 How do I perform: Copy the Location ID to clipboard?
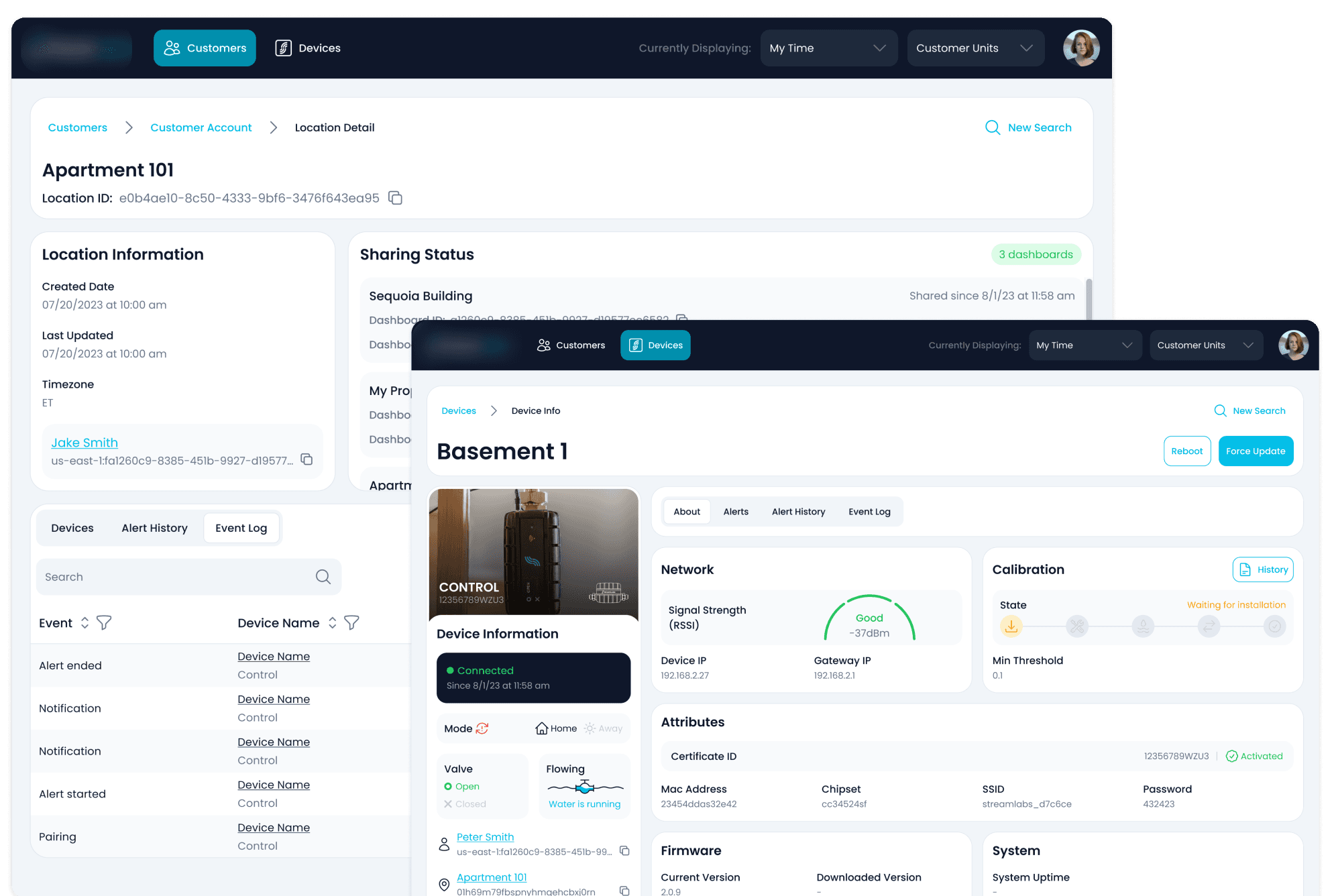[x=395, y=198]
